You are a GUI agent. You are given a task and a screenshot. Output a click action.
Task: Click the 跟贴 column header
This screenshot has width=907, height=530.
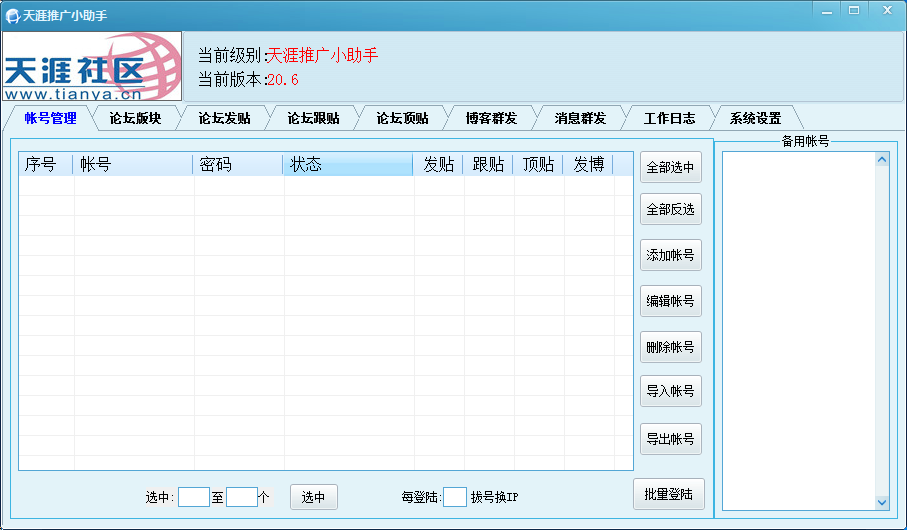(x=488, y=164)
